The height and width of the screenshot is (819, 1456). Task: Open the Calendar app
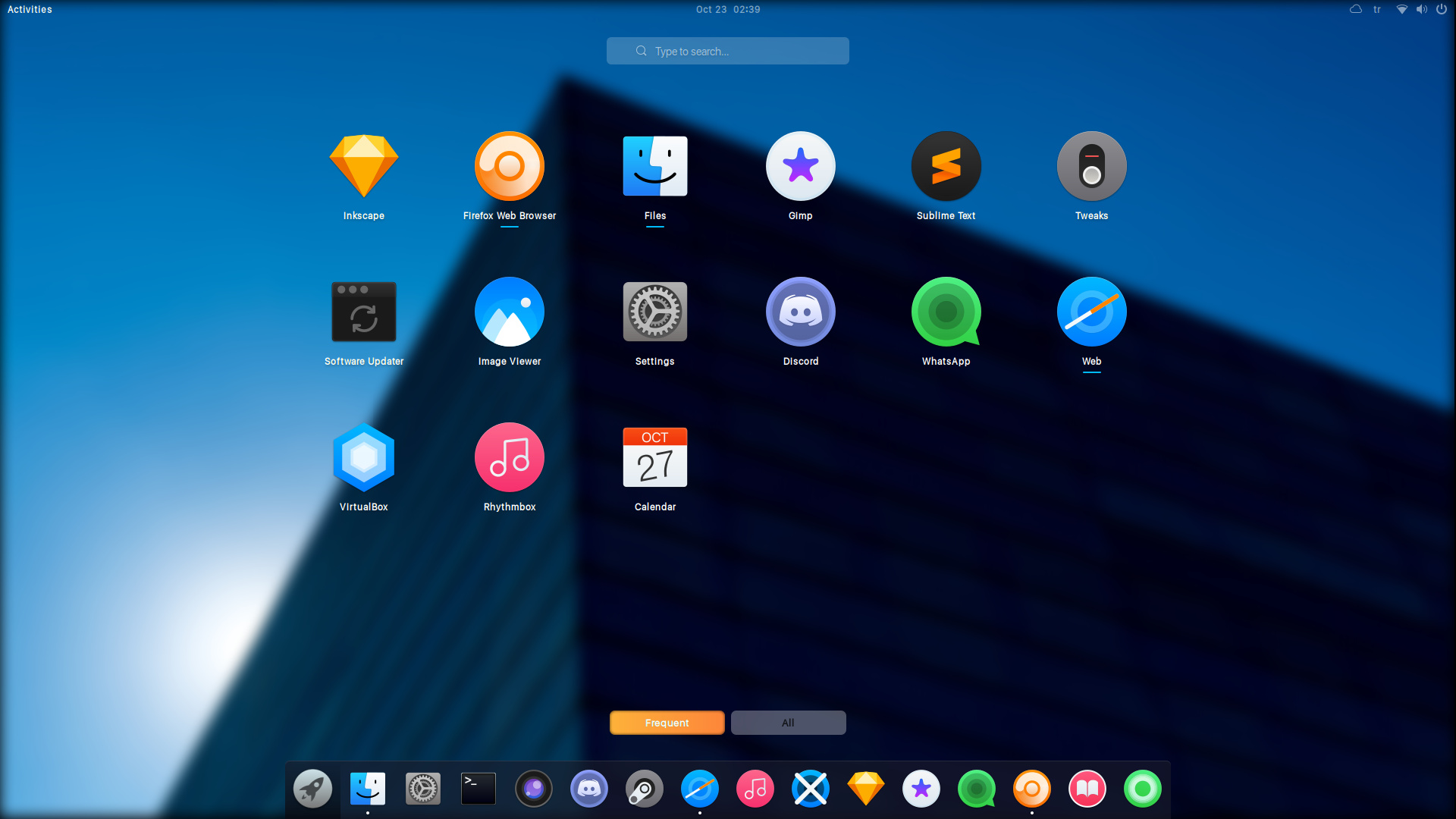click(655, 457)
